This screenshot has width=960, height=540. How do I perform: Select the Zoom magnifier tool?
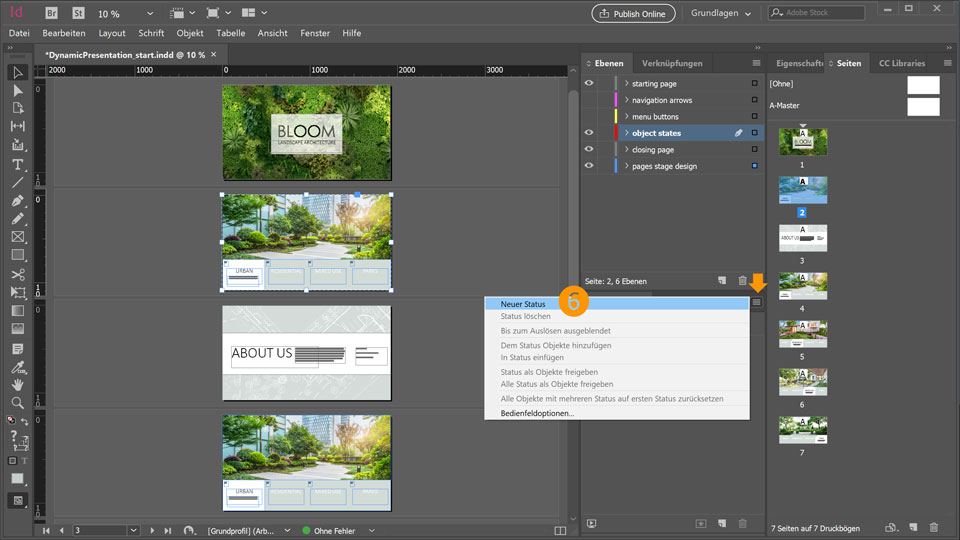(18, 403)
